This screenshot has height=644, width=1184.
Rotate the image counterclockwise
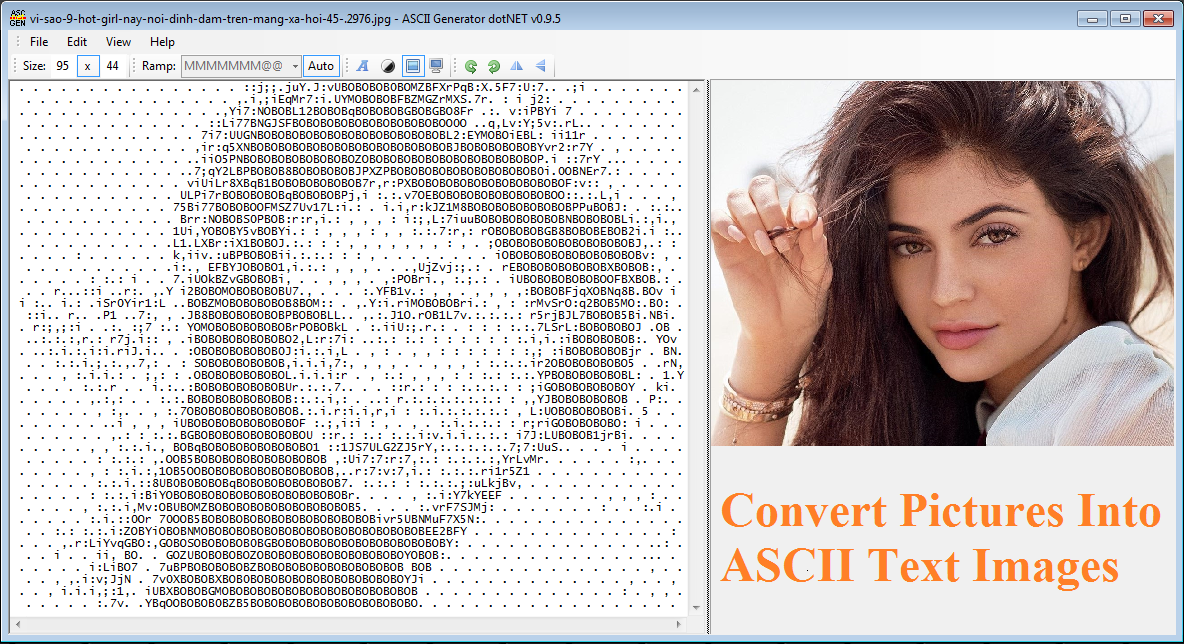coord(470,66)
